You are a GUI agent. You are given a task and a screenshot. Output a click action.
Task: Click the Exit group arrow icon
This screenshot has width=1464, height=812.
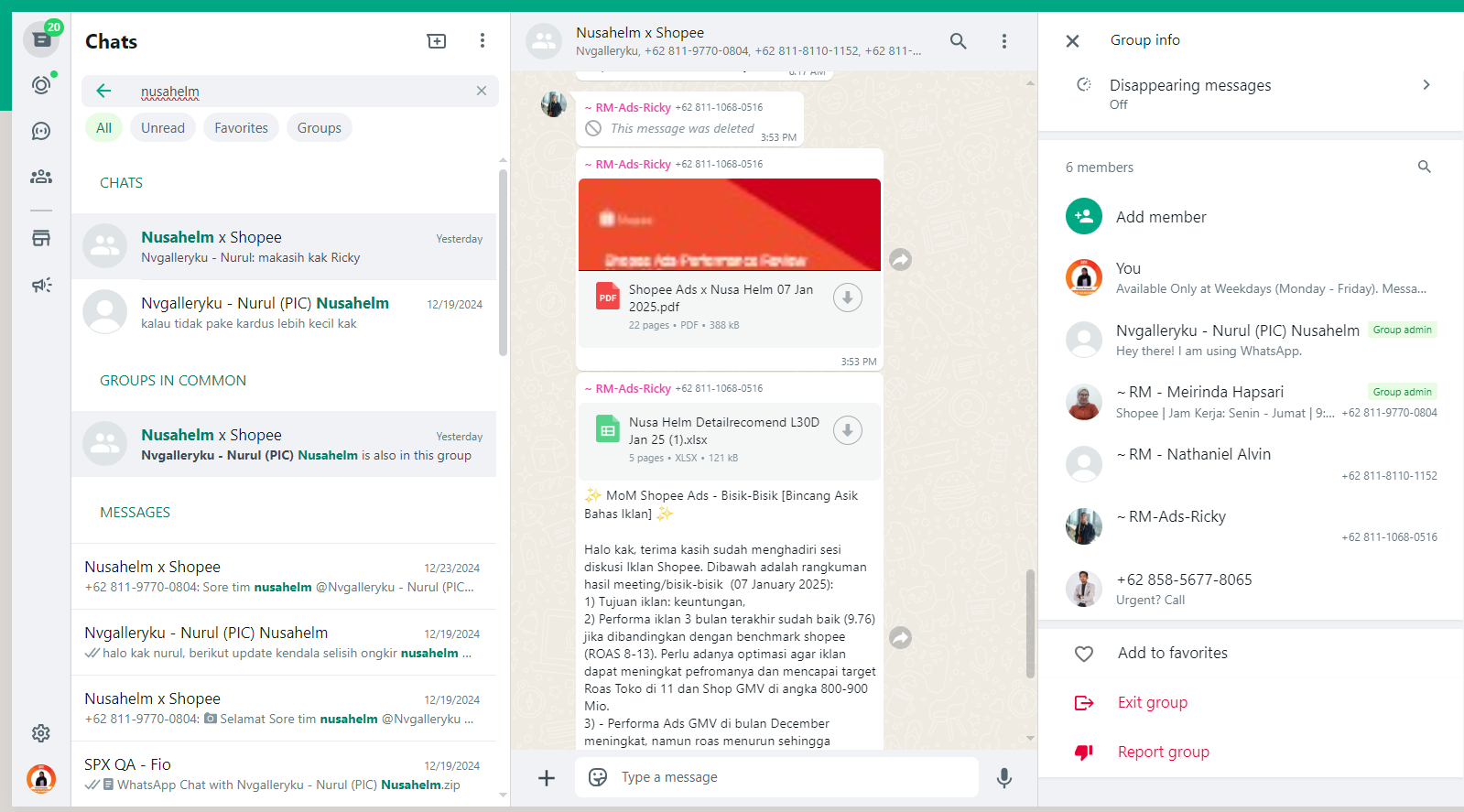point(1084,703)
